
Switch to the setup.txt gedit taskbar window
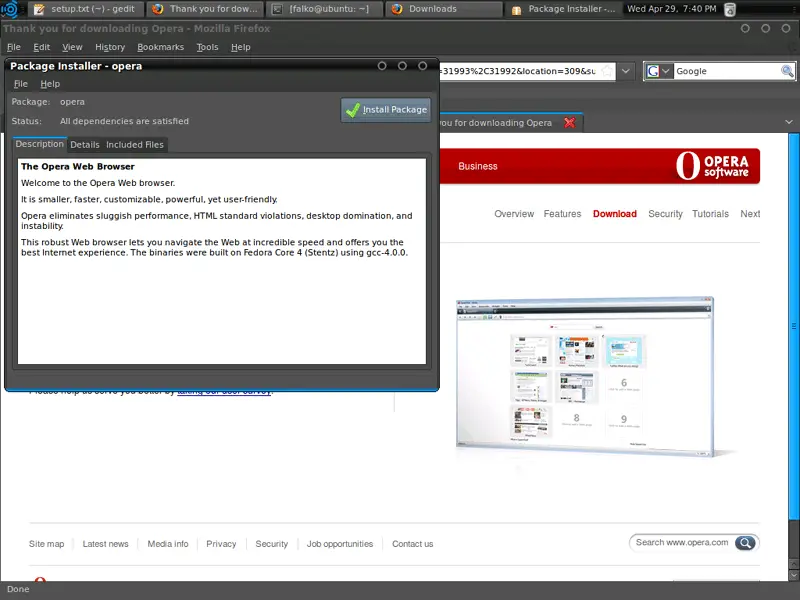[x=85, y=9]
